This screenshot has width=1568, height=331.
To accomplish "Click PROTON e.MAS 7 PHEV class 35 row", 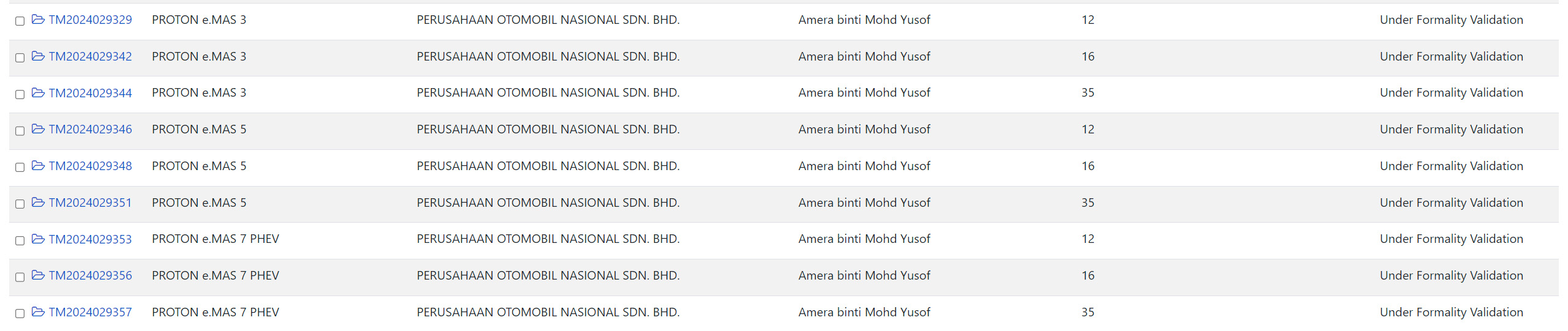I will 216,312.
